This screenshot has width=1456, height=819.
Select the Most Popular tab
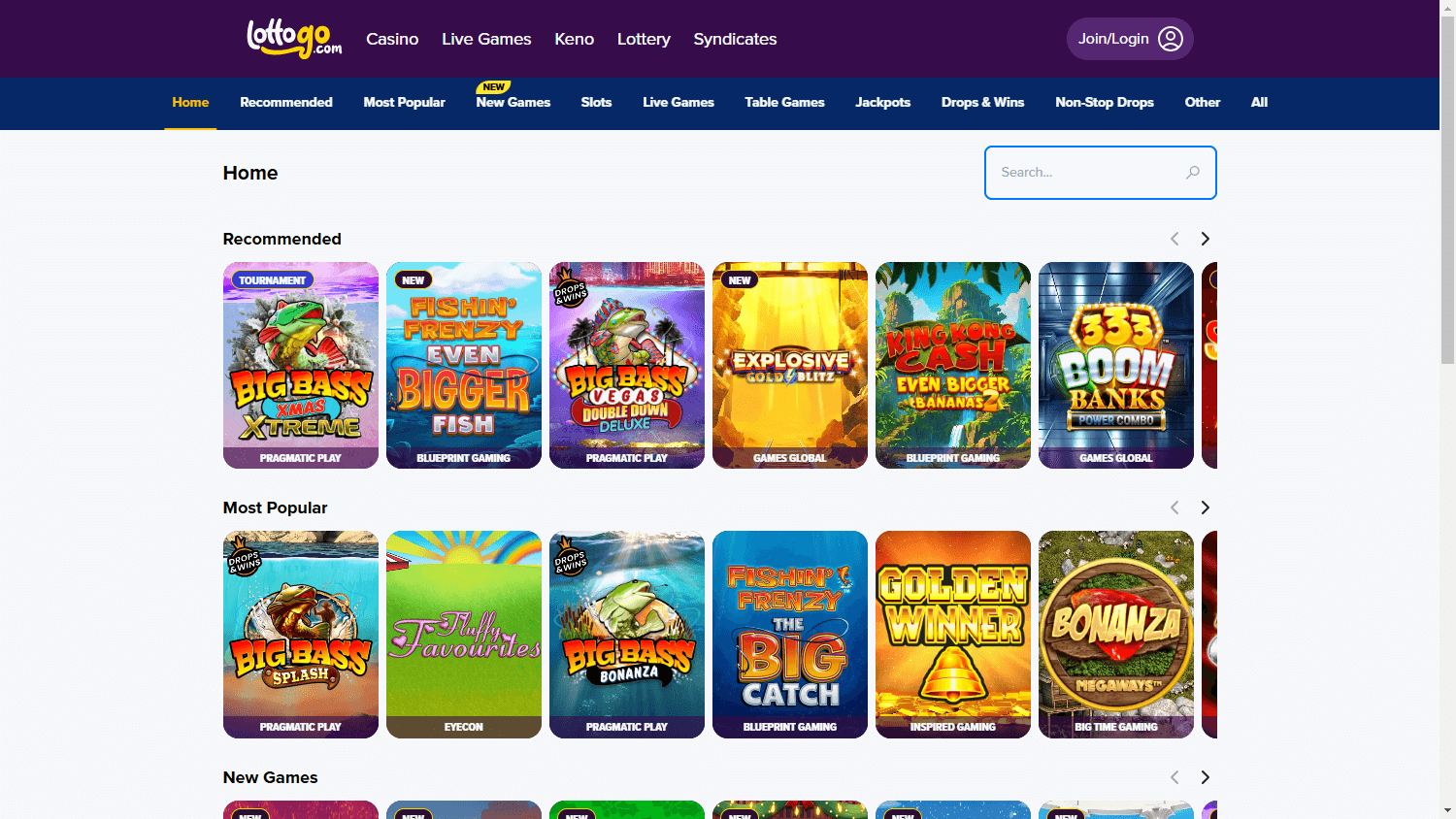click(x=405, y=102)
